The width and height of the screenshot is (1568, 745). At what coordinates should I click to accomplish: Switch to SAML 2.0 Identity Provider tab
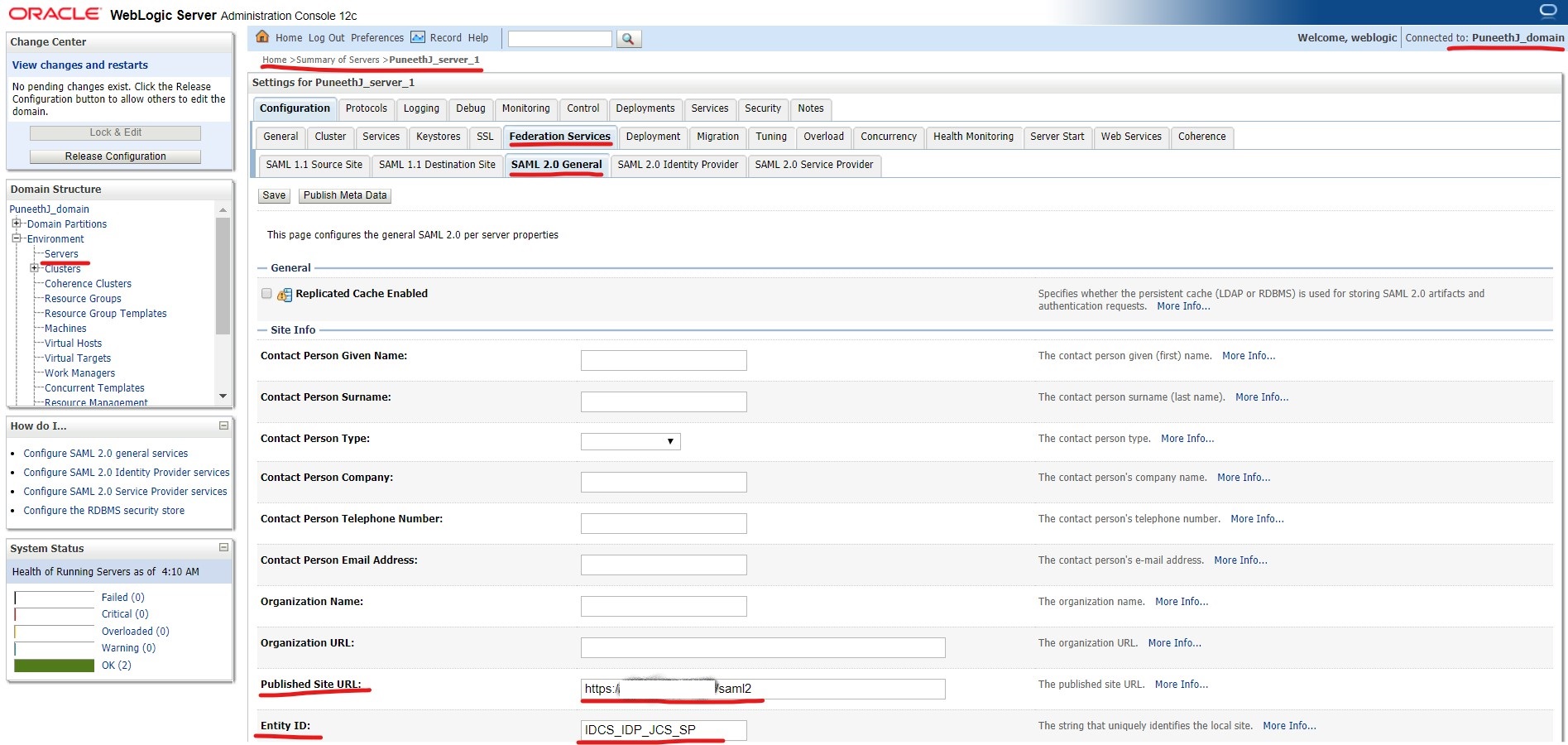click(x=678, y=165)
